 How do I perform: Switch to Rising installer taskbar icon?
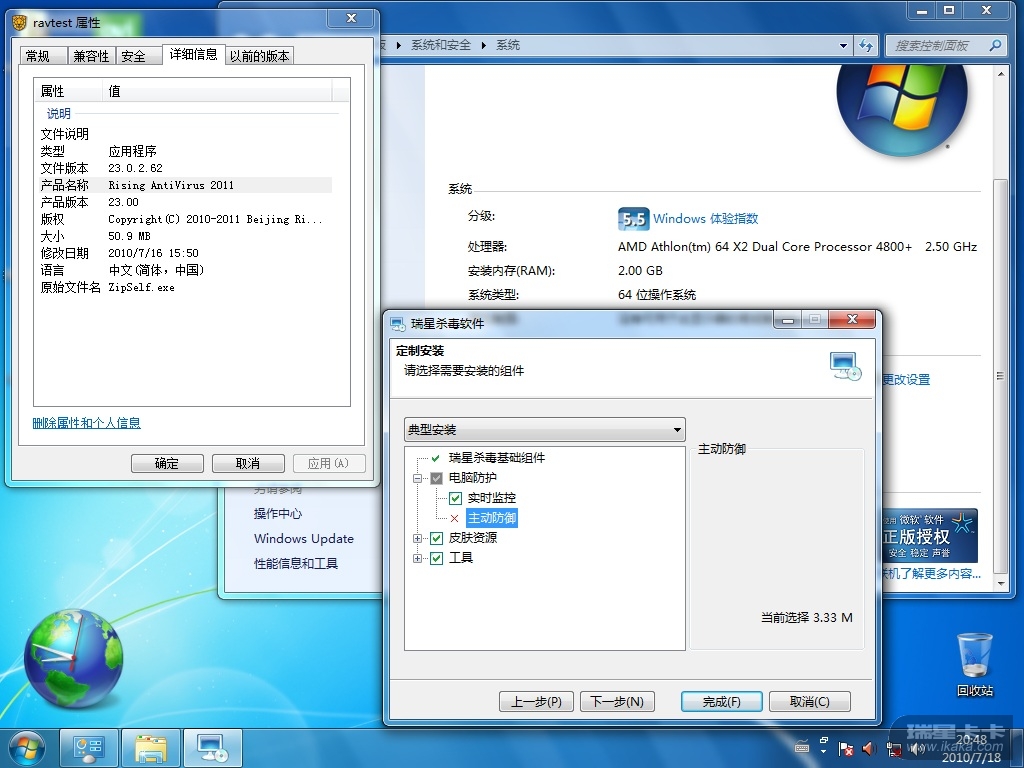[x=213, y=748]
